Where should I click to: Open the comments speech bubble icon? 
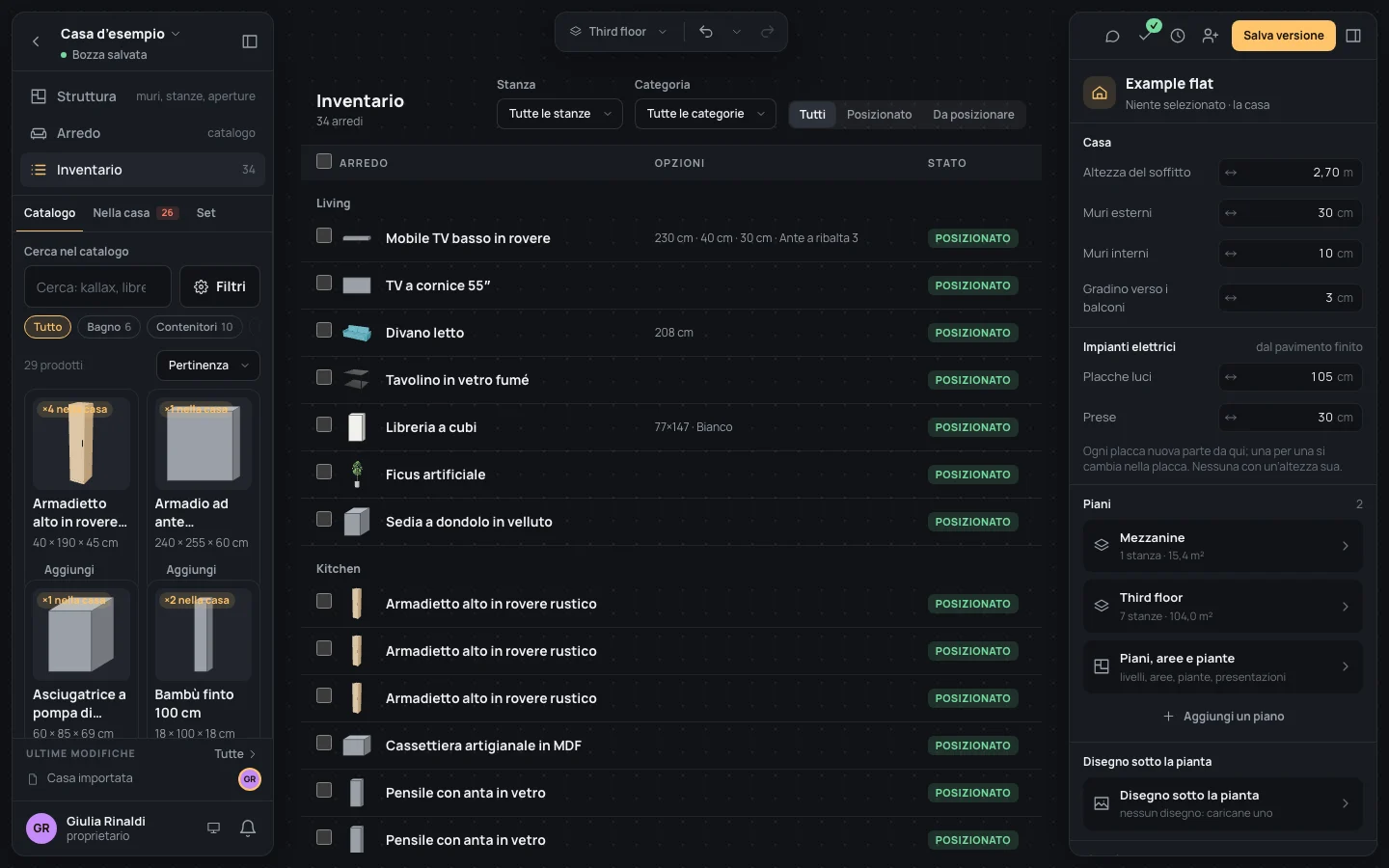(x=1112, y=36)
